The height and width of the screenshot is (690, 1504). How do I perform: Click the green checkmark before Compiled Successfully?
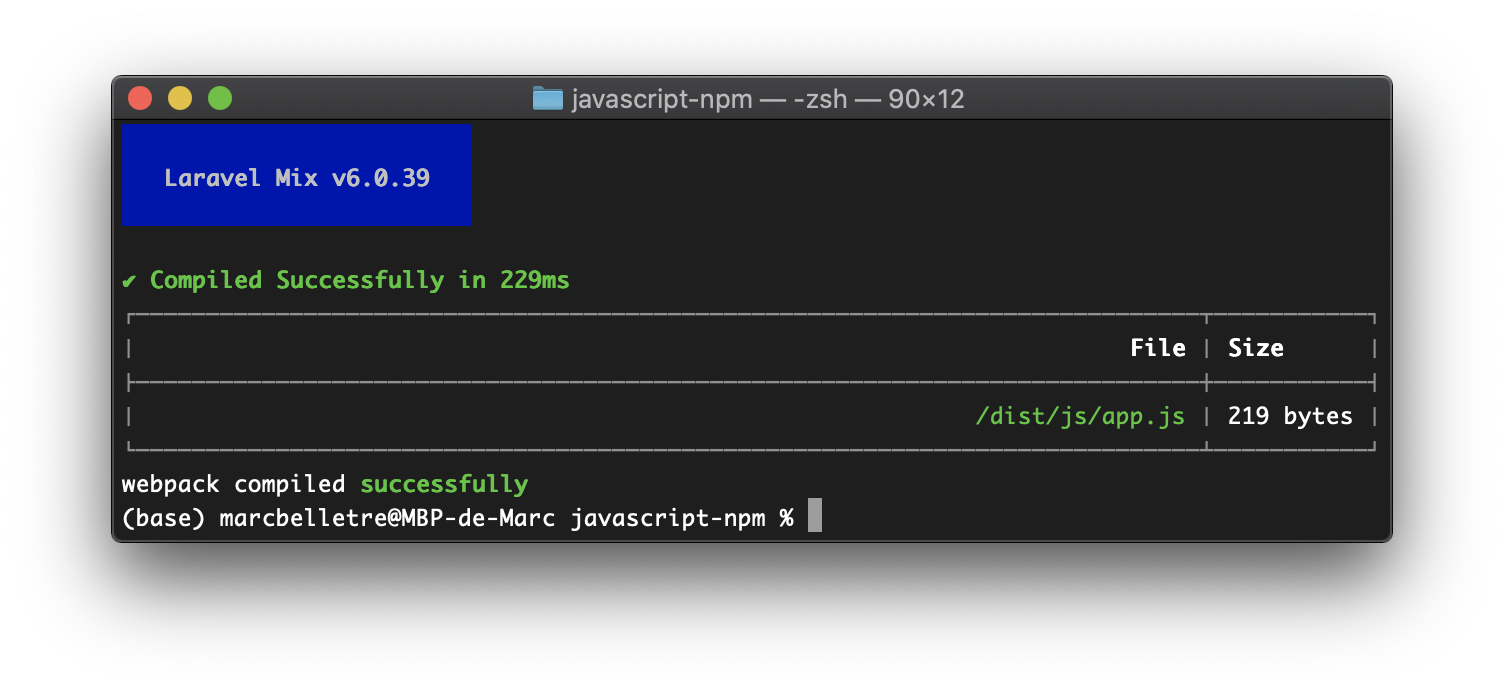pos(129,281)
